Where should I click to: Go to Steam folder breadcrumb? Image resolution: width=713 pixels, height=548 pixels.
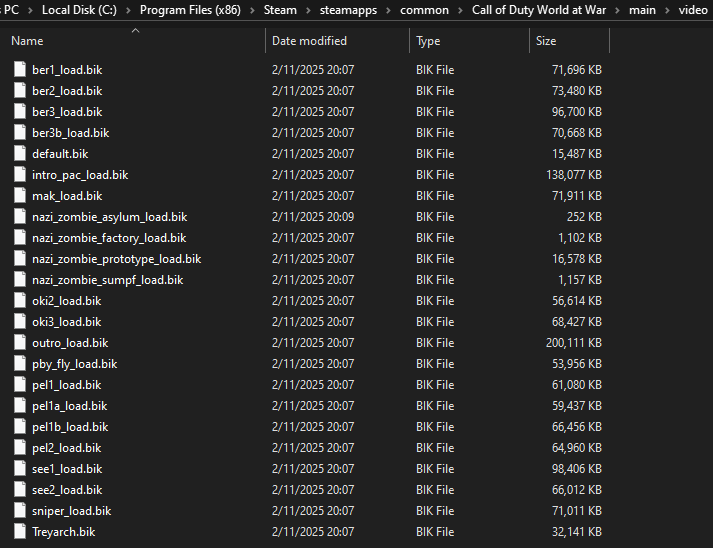[x=280, y=10]
